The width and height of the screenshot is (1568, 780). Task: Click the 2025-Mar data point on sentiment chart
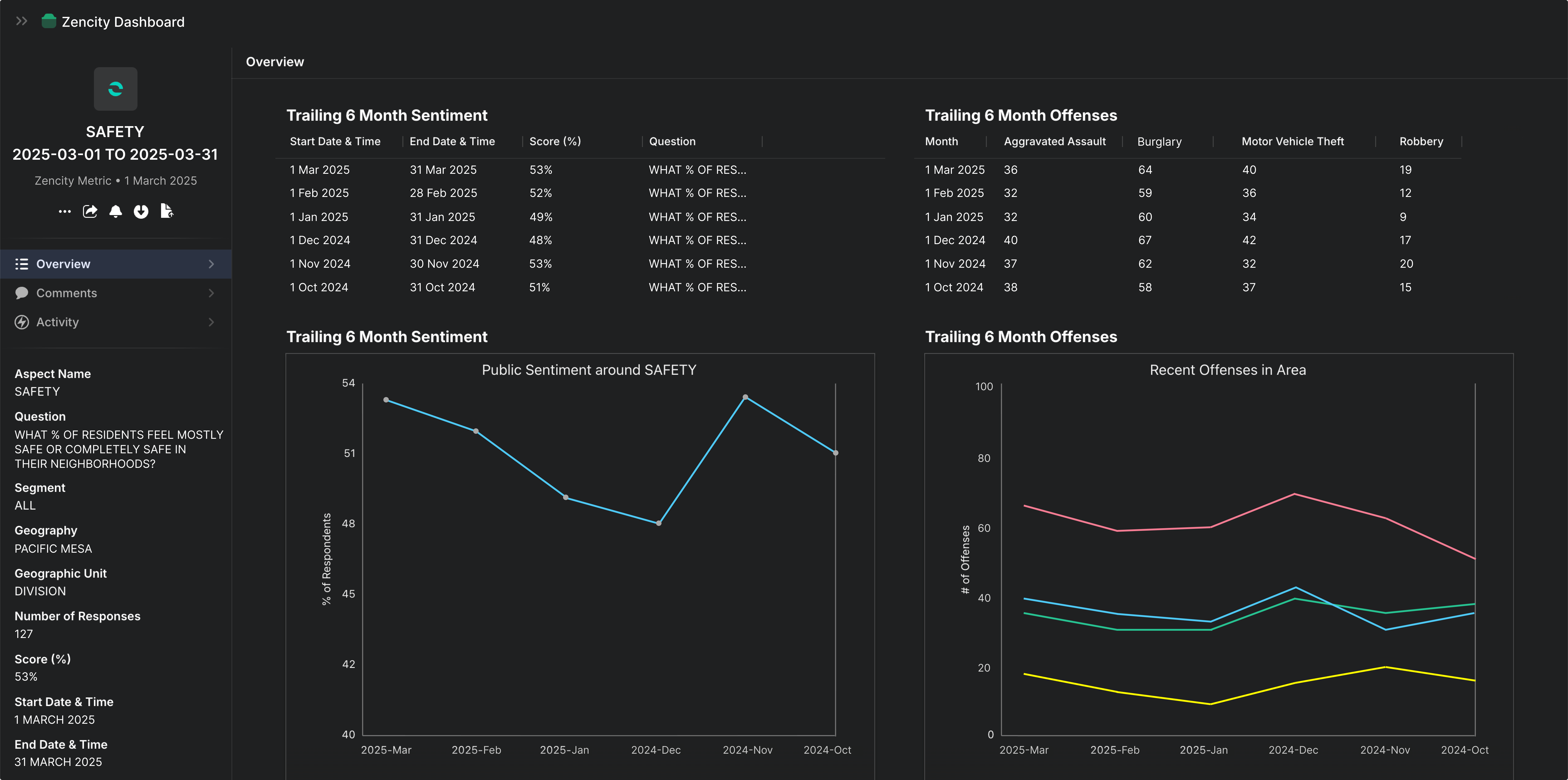point(386,400)
